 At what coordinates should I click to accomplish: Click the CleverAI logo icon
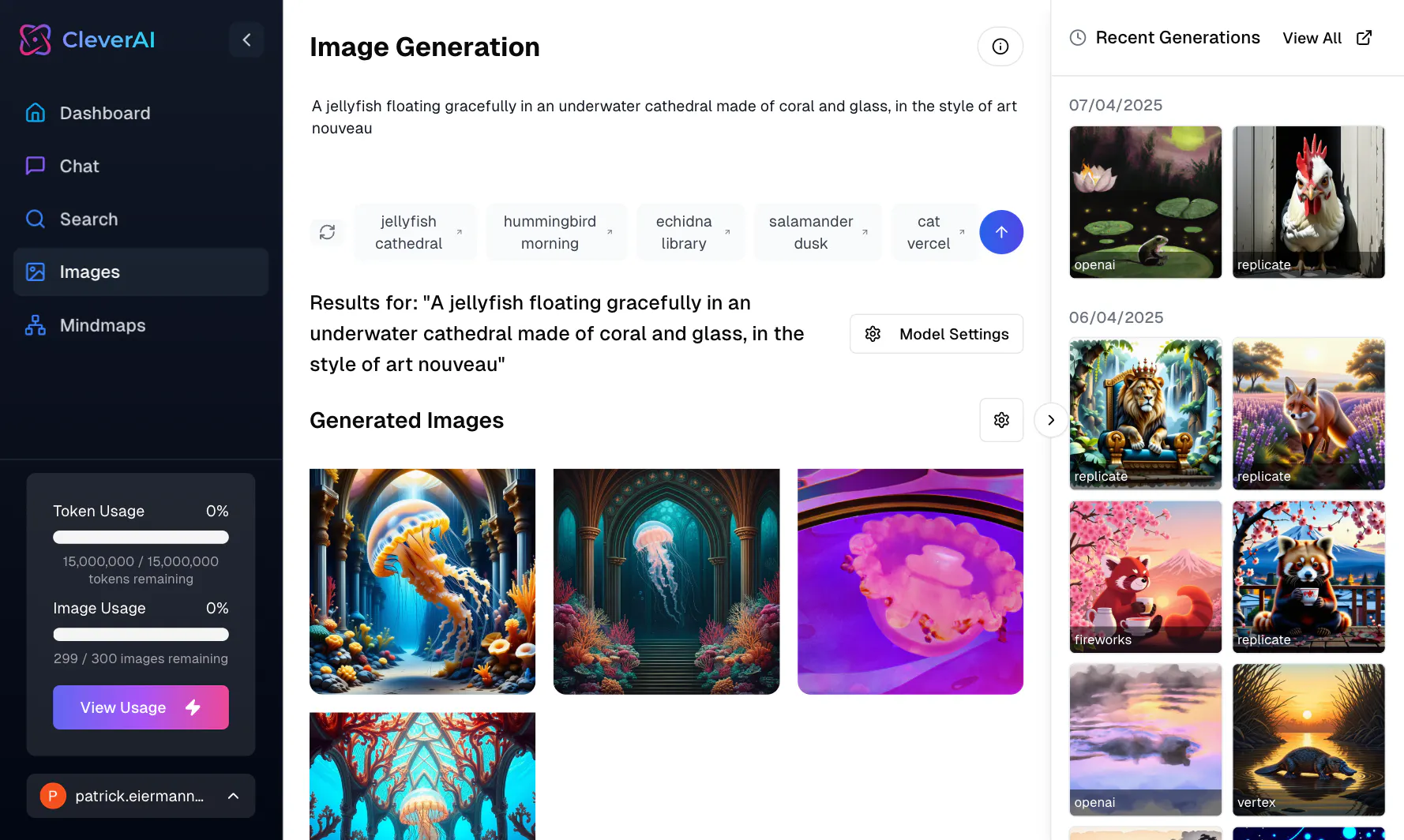tap(36, 39)
